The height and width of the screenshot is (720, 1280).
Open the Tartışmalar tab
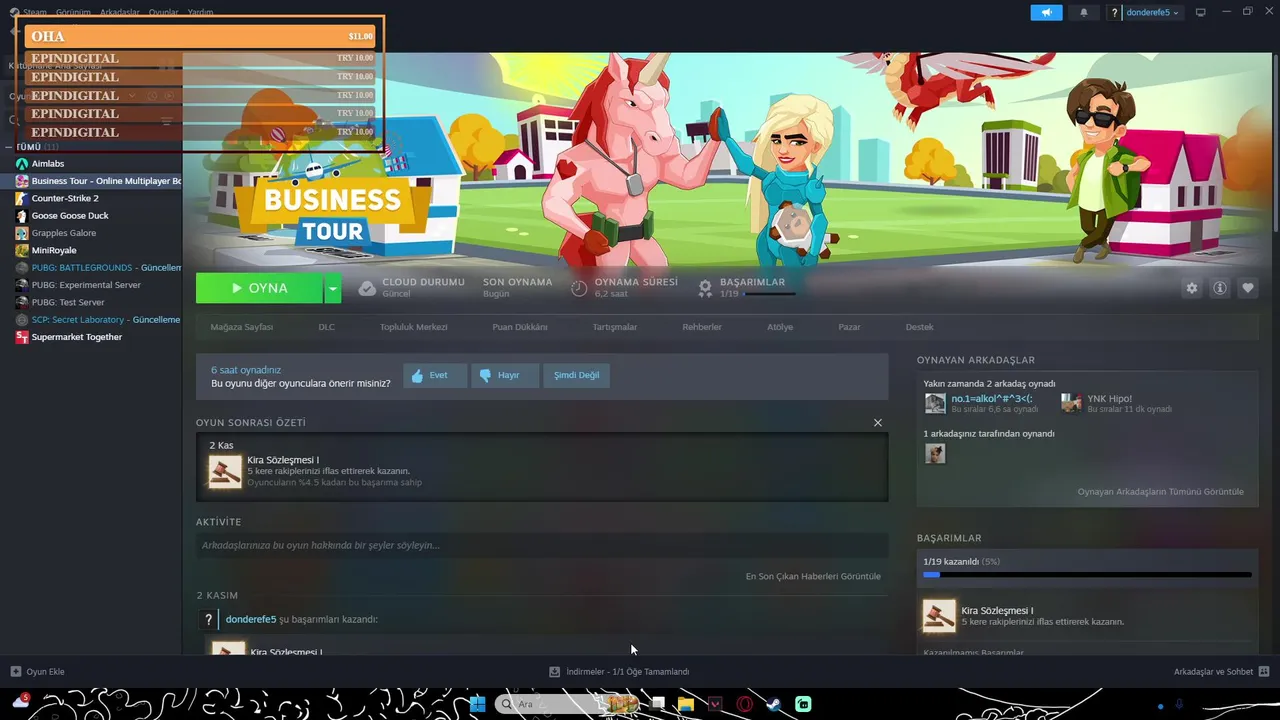click(x=614, y=327)
